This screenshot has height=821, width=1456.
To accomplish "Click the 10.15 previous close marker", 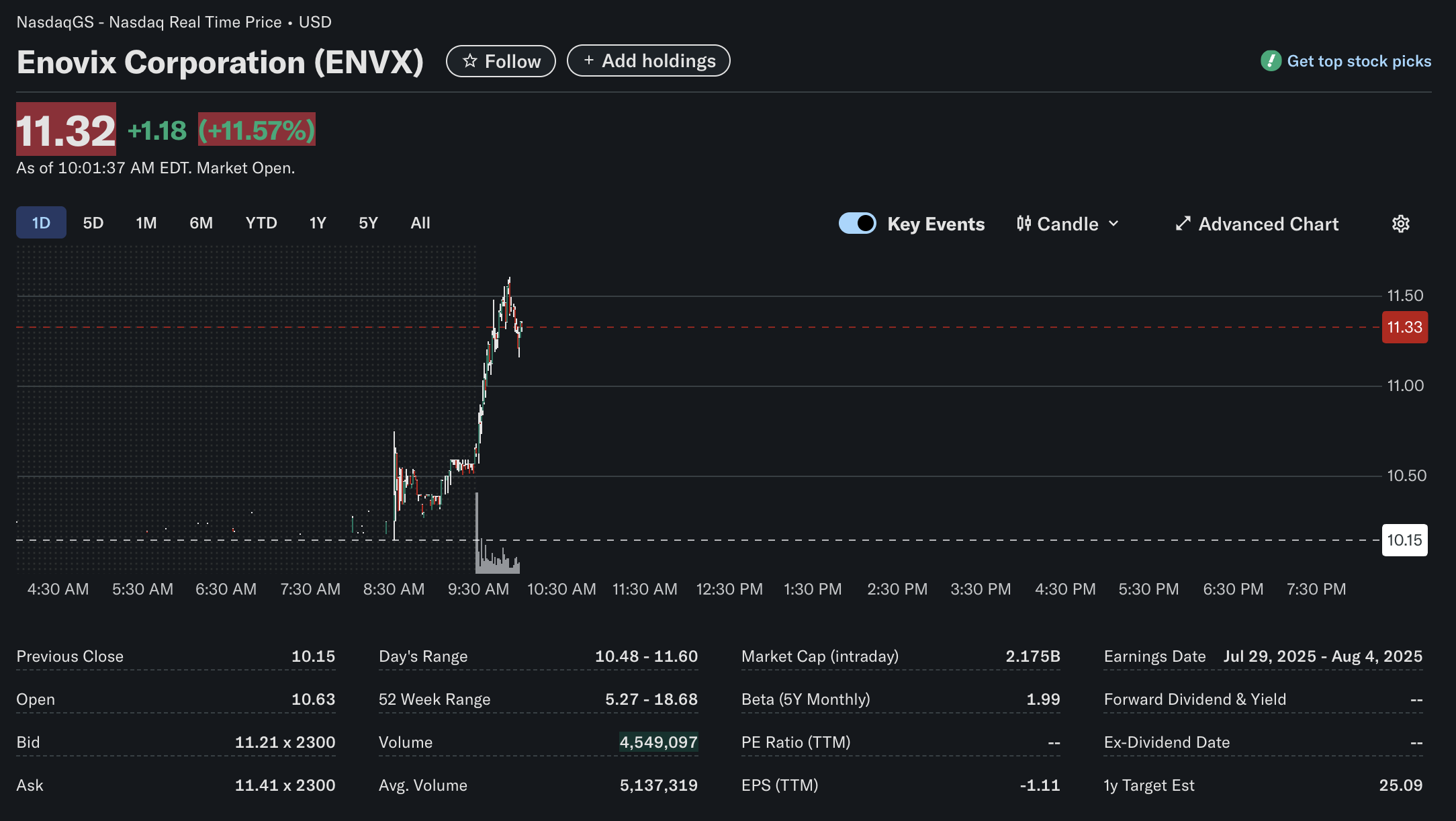I will 1405,540.
